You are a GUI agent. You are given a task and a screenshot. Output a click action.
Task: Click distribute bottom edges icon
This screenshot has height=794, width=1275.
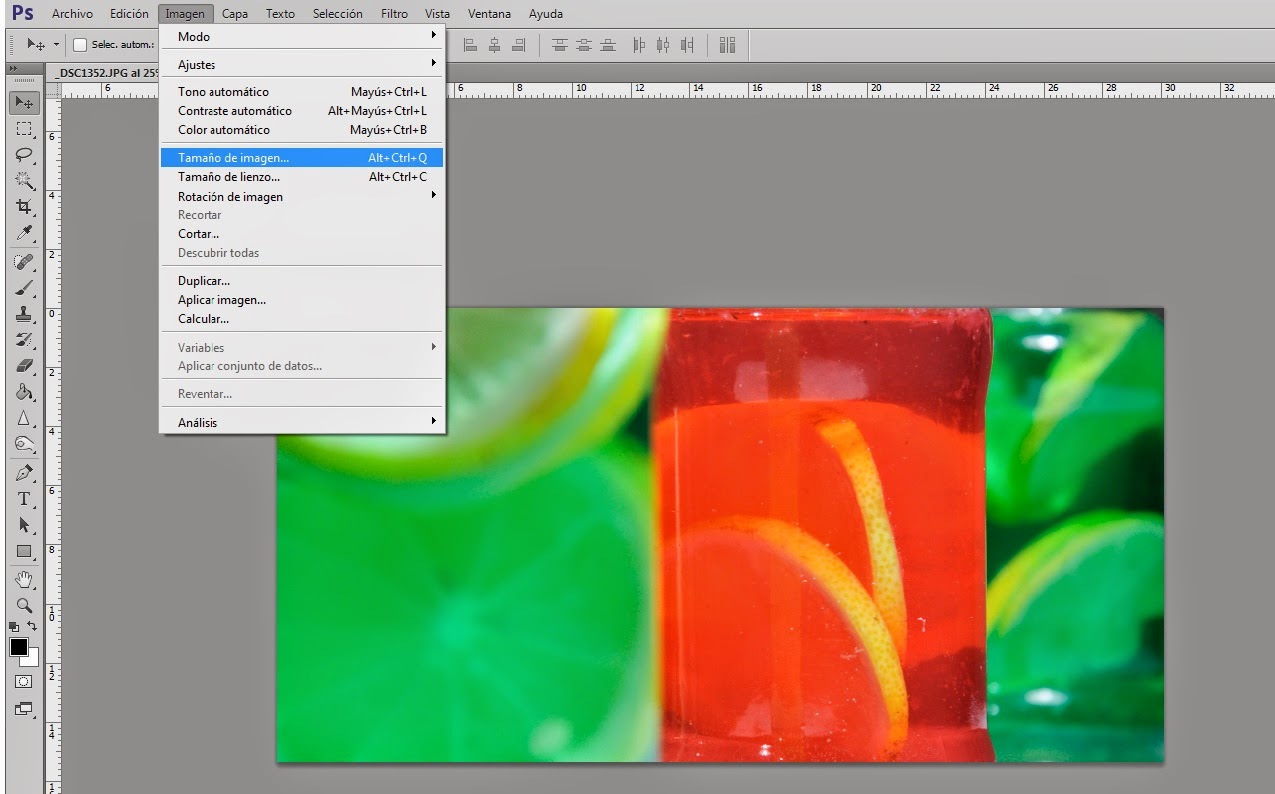click(x=608, y=44)
